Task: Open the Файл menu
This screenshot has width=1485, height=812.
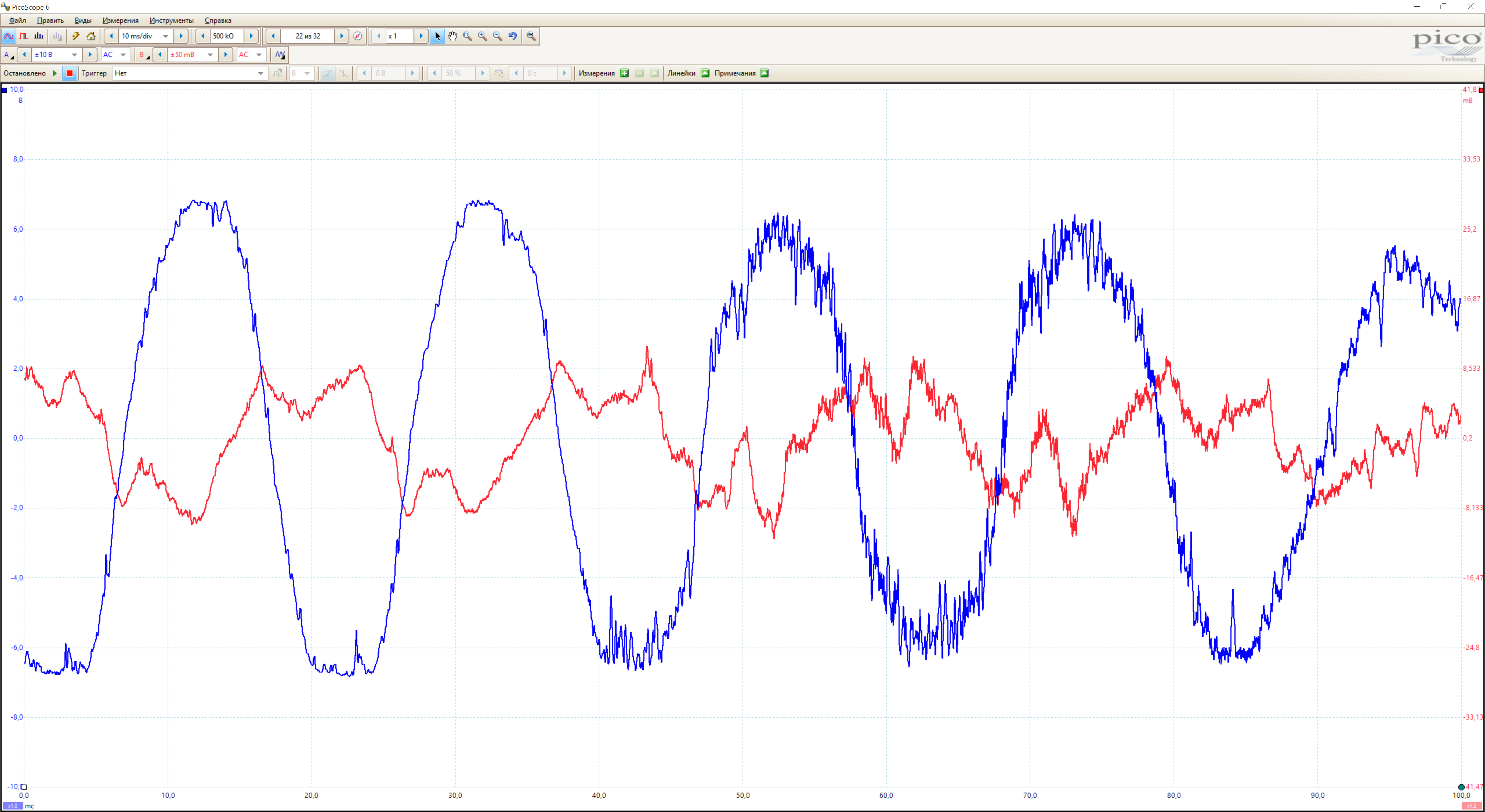Action: coord(17,20)
